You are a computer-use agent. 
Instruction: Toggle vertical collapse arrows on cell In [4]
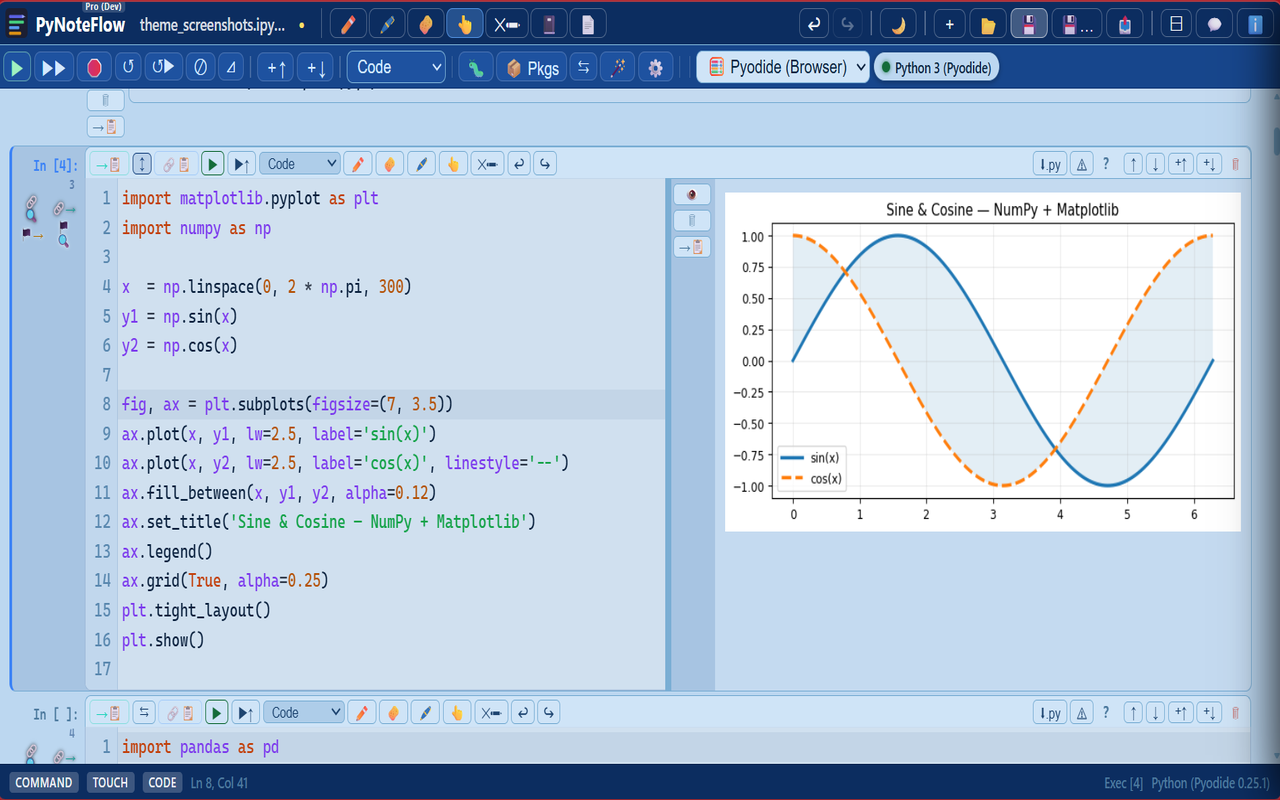coord(142,164)
